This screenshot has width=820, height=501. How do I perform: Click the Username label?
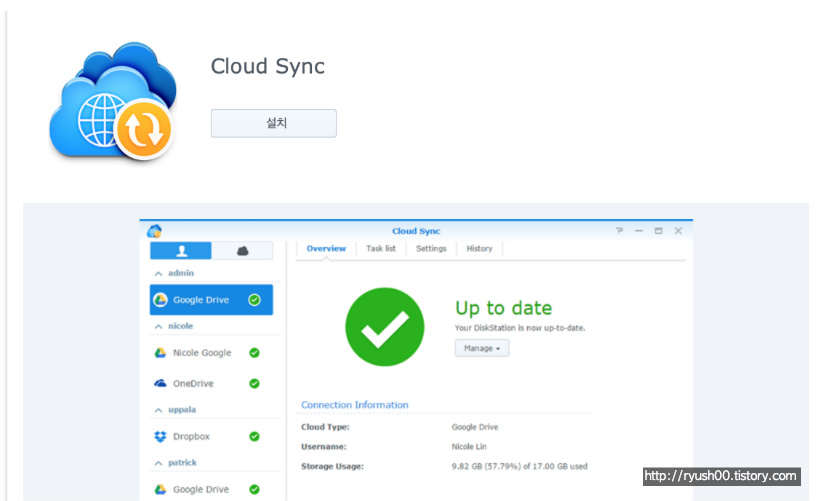(324, 447)
